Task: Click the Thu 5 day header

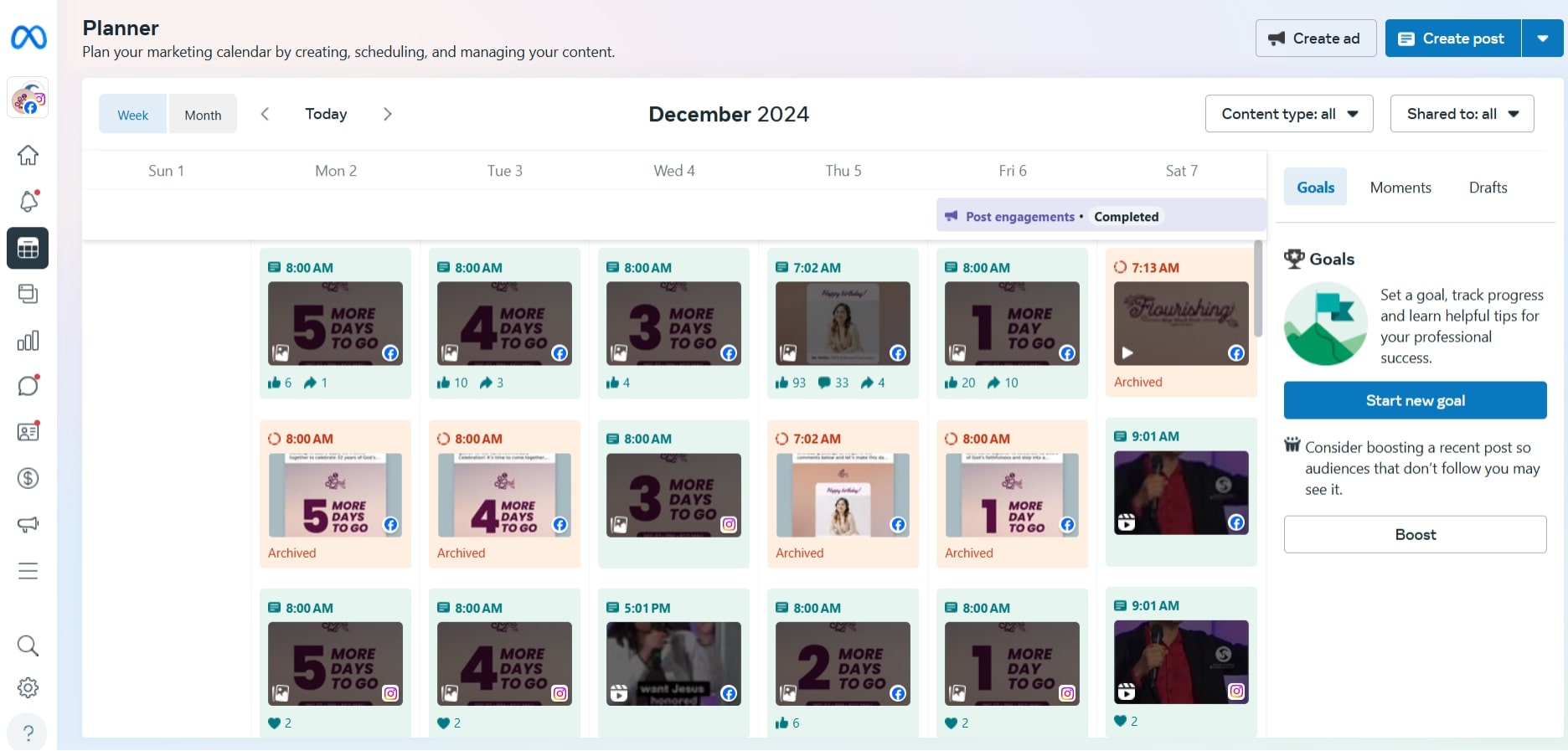Action: [x=843, y=171]
